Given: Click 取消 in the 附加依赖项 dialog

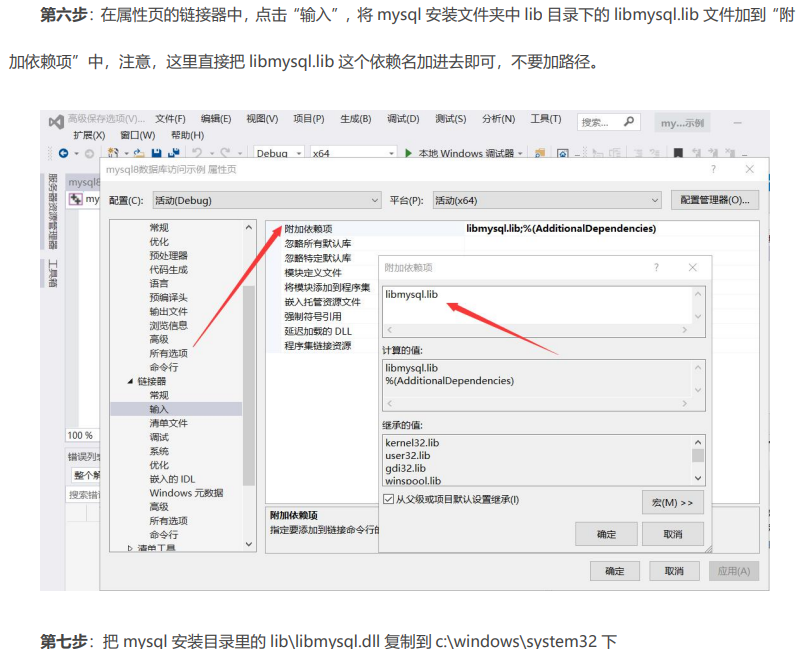Looking at the screenshot, I should point(672,534).
